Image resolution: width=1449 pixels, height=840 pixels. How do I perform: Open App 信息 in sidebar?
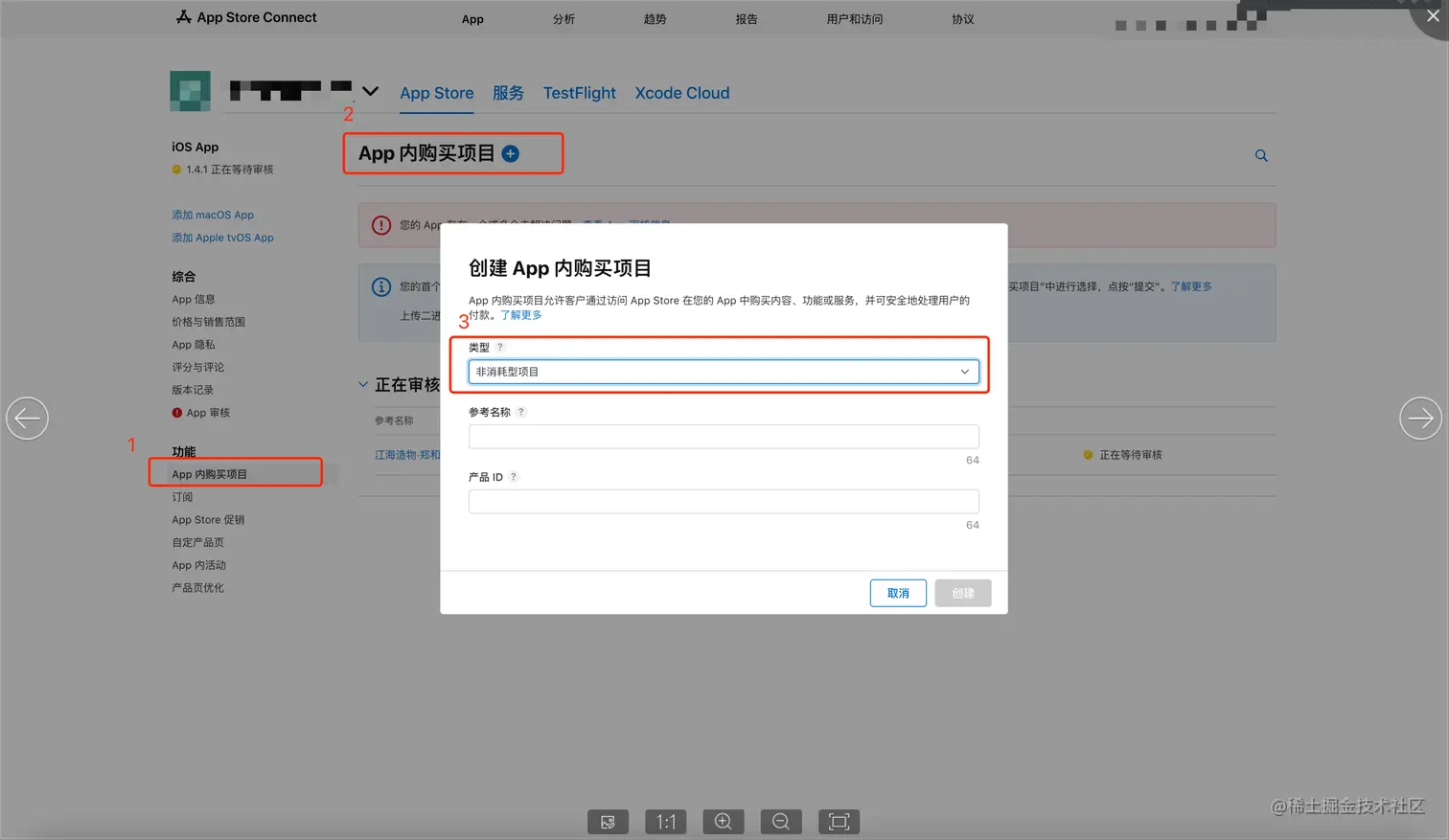coord(194,299)
